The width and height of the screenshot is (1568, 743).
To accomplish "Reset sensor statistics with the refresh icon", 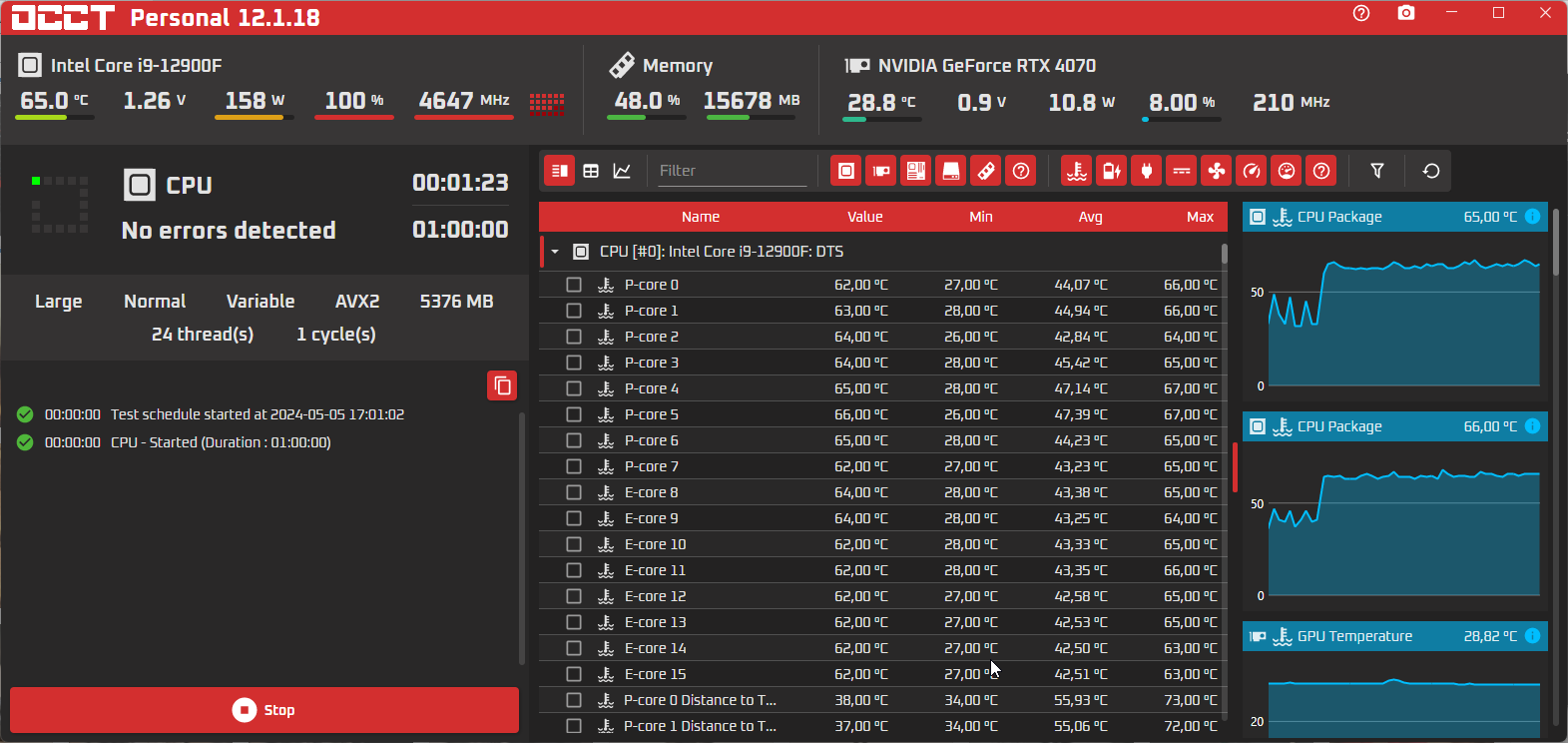I will click(x=1431, y=171).
